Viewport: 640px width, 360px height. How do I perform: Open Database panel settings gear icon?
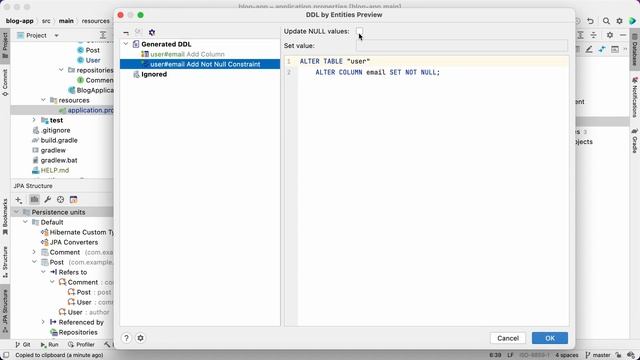[x=610, y=35]
